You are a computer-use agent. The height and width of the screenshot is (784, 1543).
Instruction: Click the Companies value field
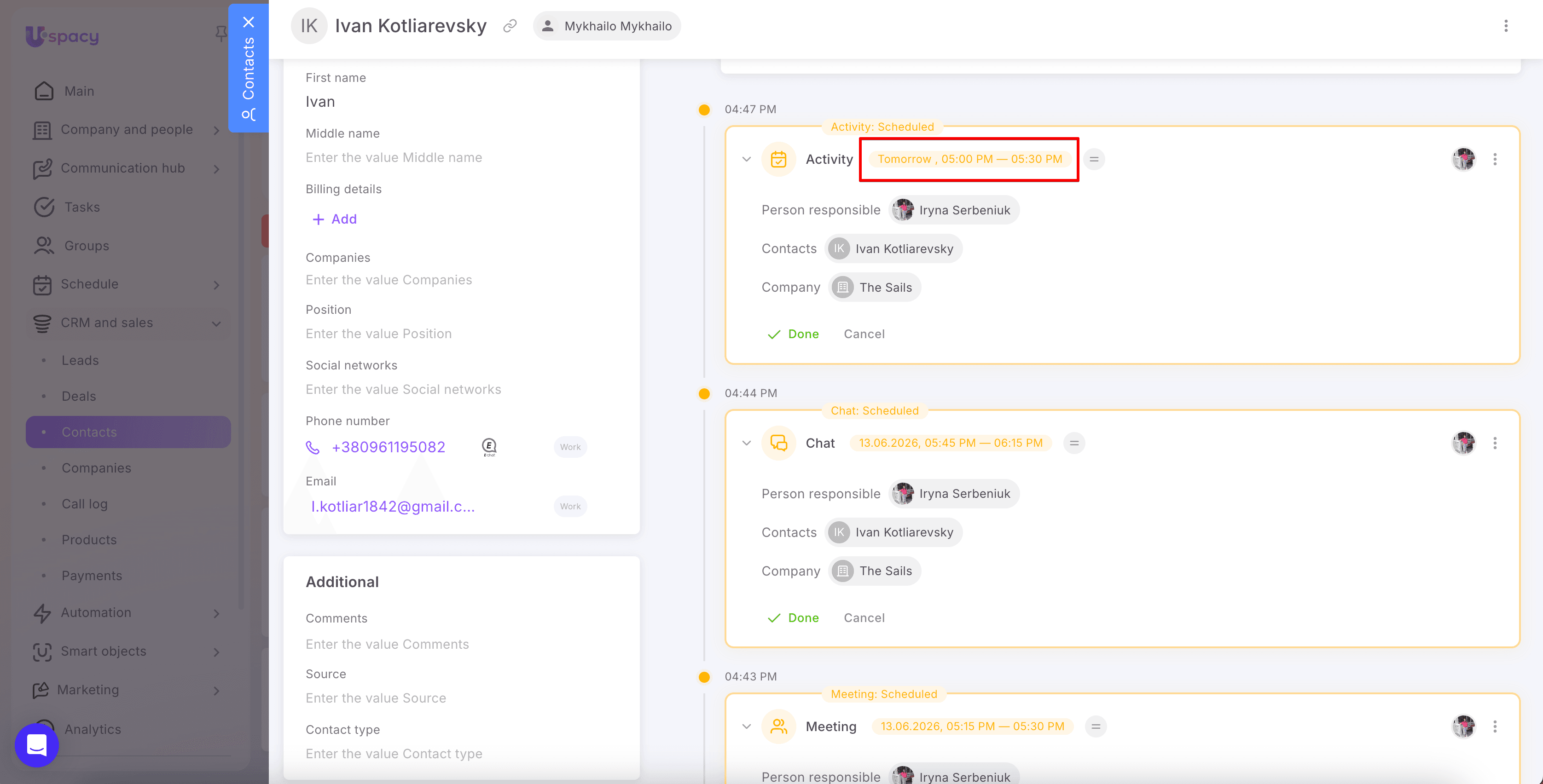(x=389, y=280)
